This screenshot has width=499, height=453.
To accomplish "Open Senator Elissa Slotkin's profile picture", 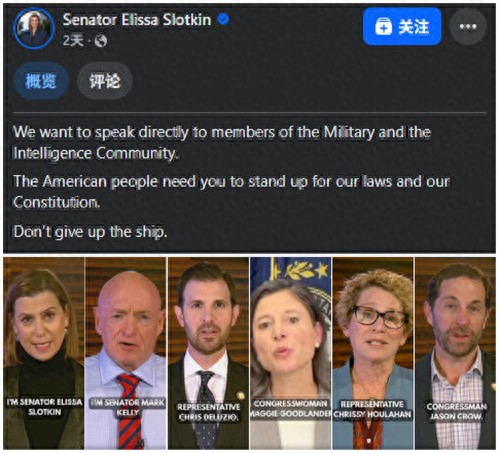I will pos(34,28).
